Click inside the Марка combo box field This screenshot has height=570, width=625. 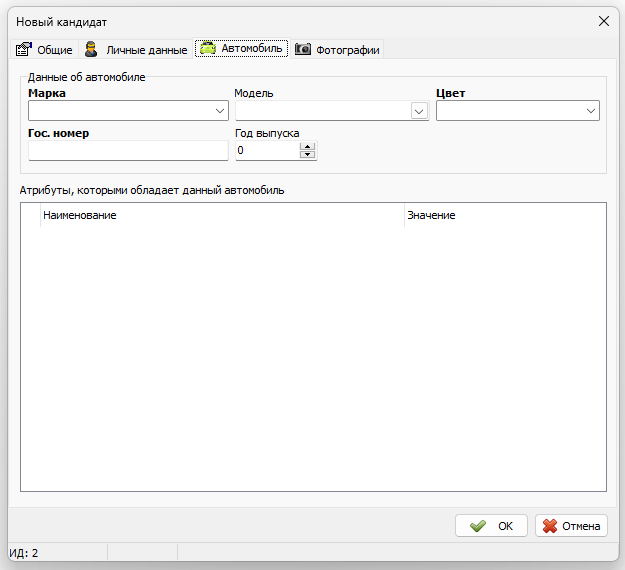(x=128, y=110)
